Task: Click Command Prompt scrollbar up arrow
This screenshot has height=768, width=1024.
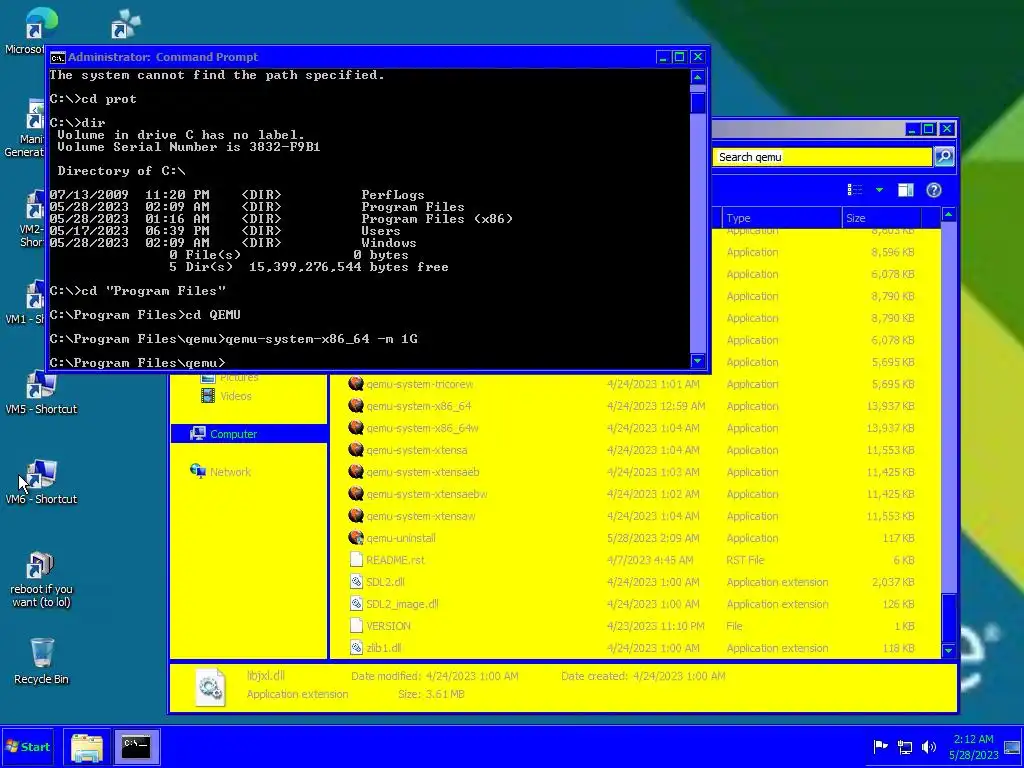Action: tap(697, 78)
